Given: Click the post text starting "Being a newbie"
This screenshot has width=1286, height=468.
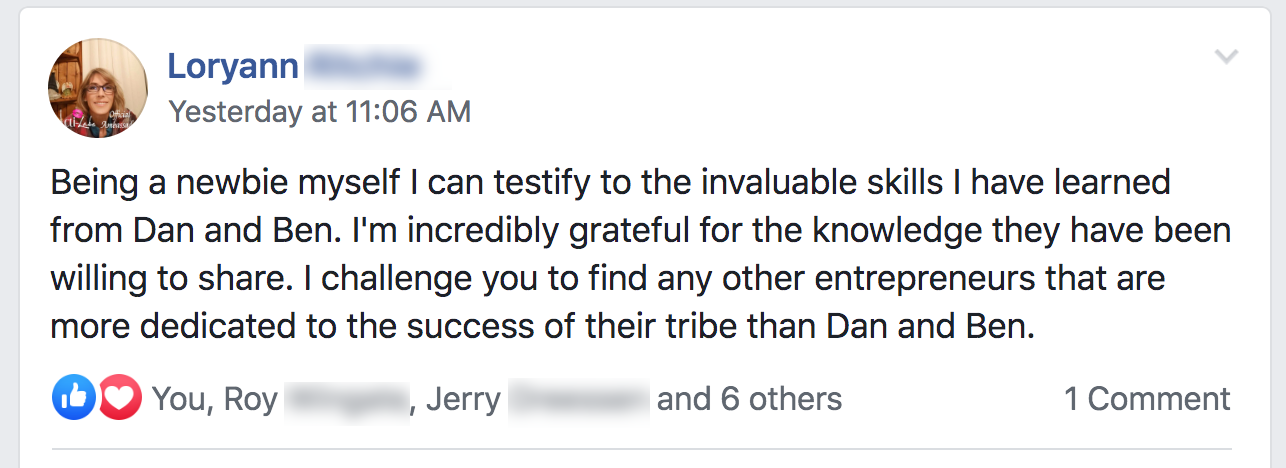Looking at the screenshot, I should click(x=142, y=183).
